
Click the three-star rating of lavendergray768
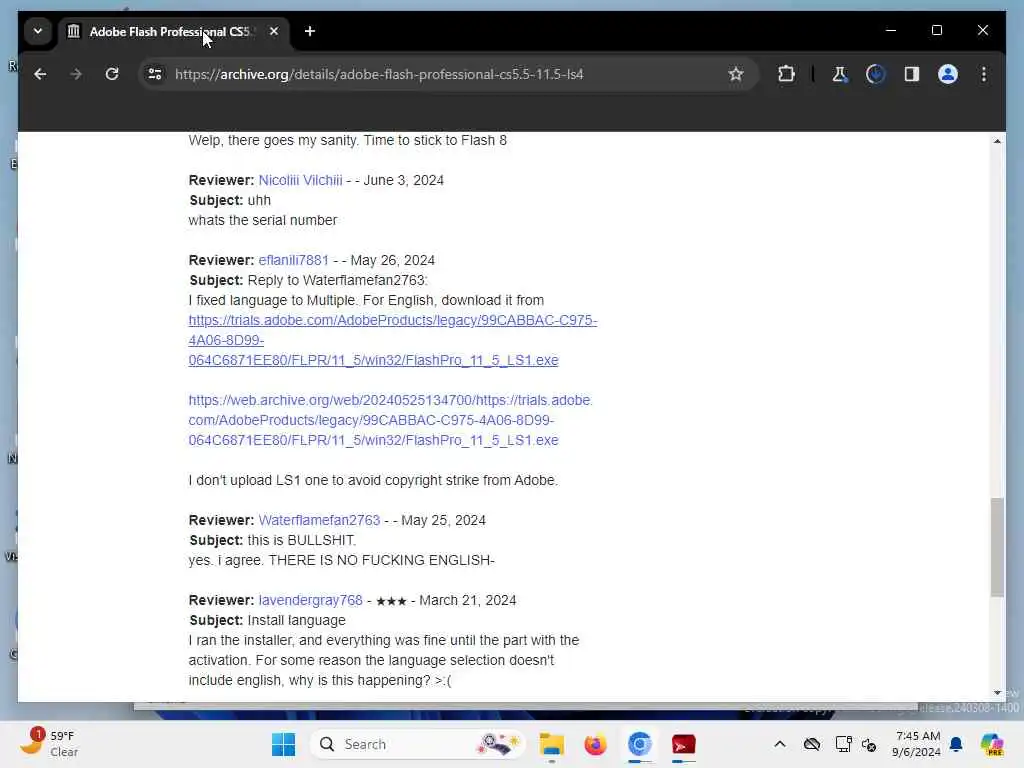(391, 601)
